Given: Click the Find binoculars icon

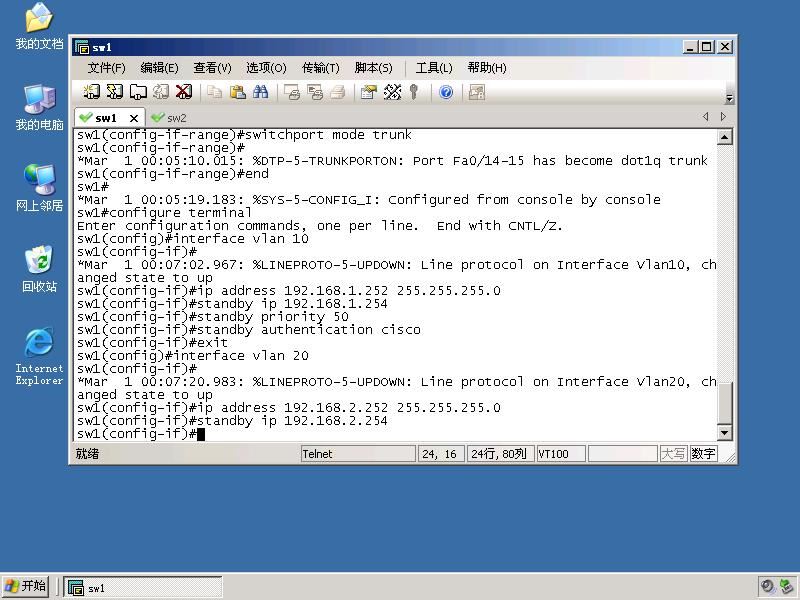Looking at the screenshot, I should coord(260,92).
